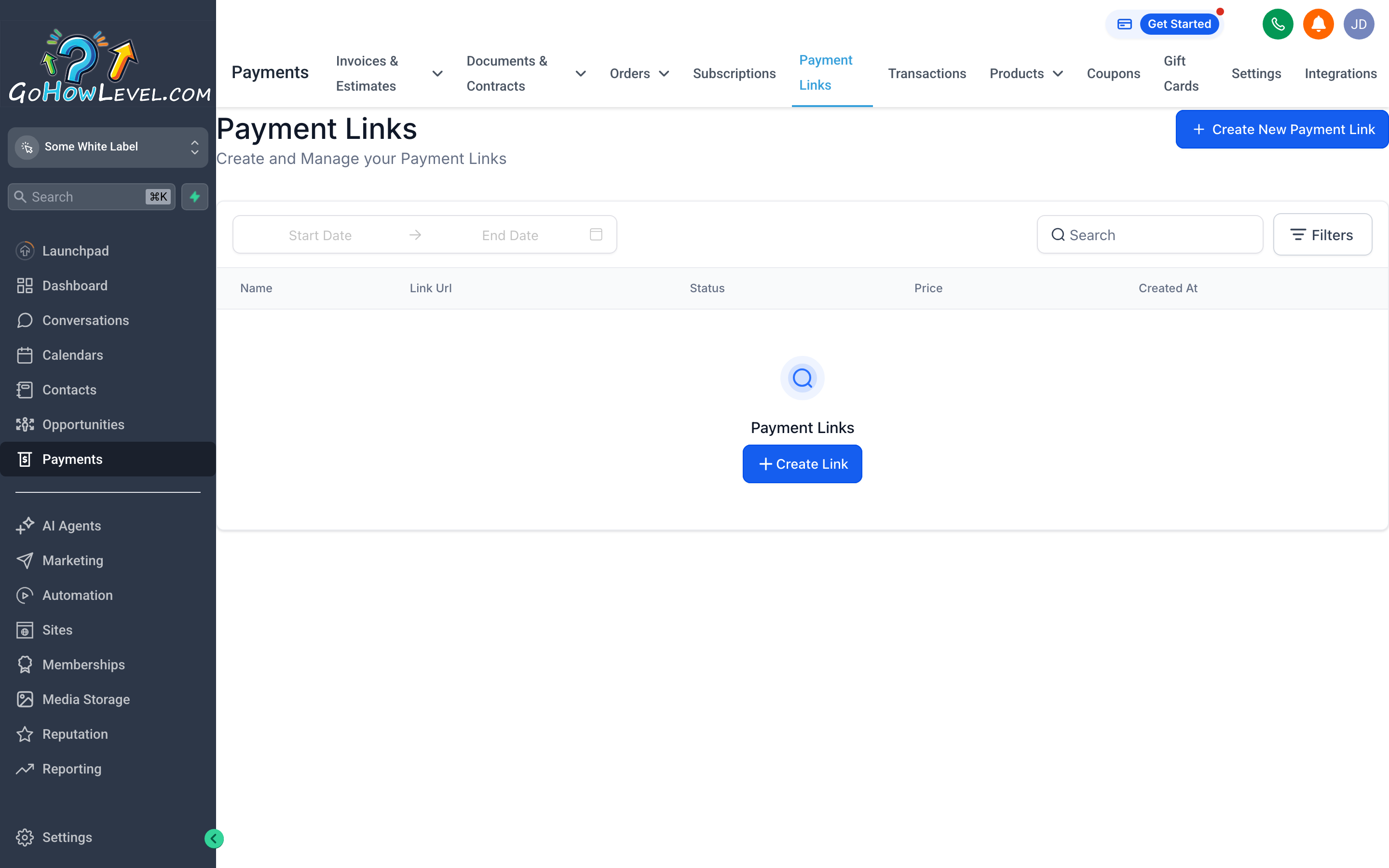Image resolution: width=1389 pixels, height=868 pixels.
Task: Open the Gift Cards tab
Action: [1181, 73]
